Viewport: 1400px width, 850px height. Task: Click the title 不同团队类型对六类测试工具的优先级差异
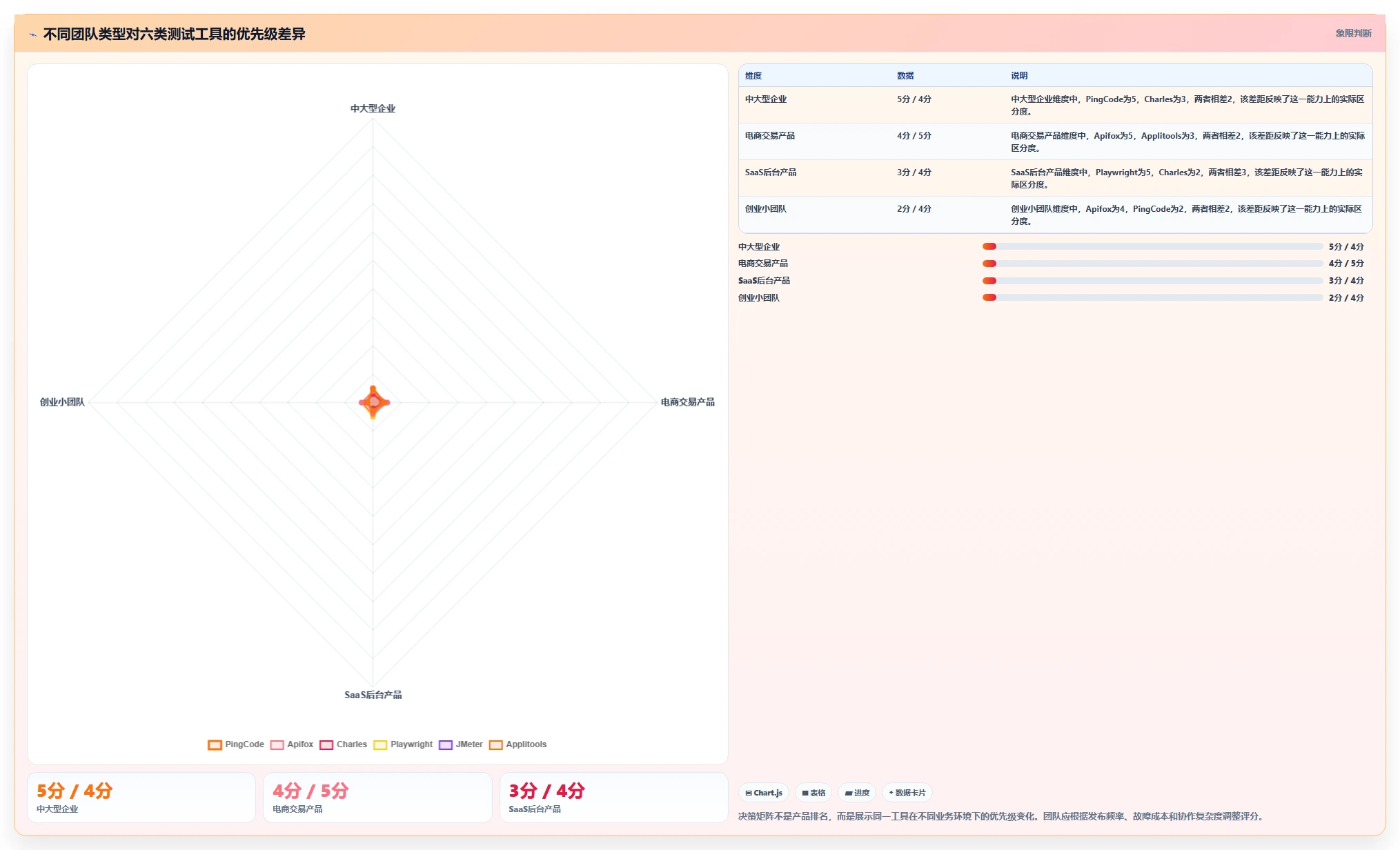[x=174, y=34]
